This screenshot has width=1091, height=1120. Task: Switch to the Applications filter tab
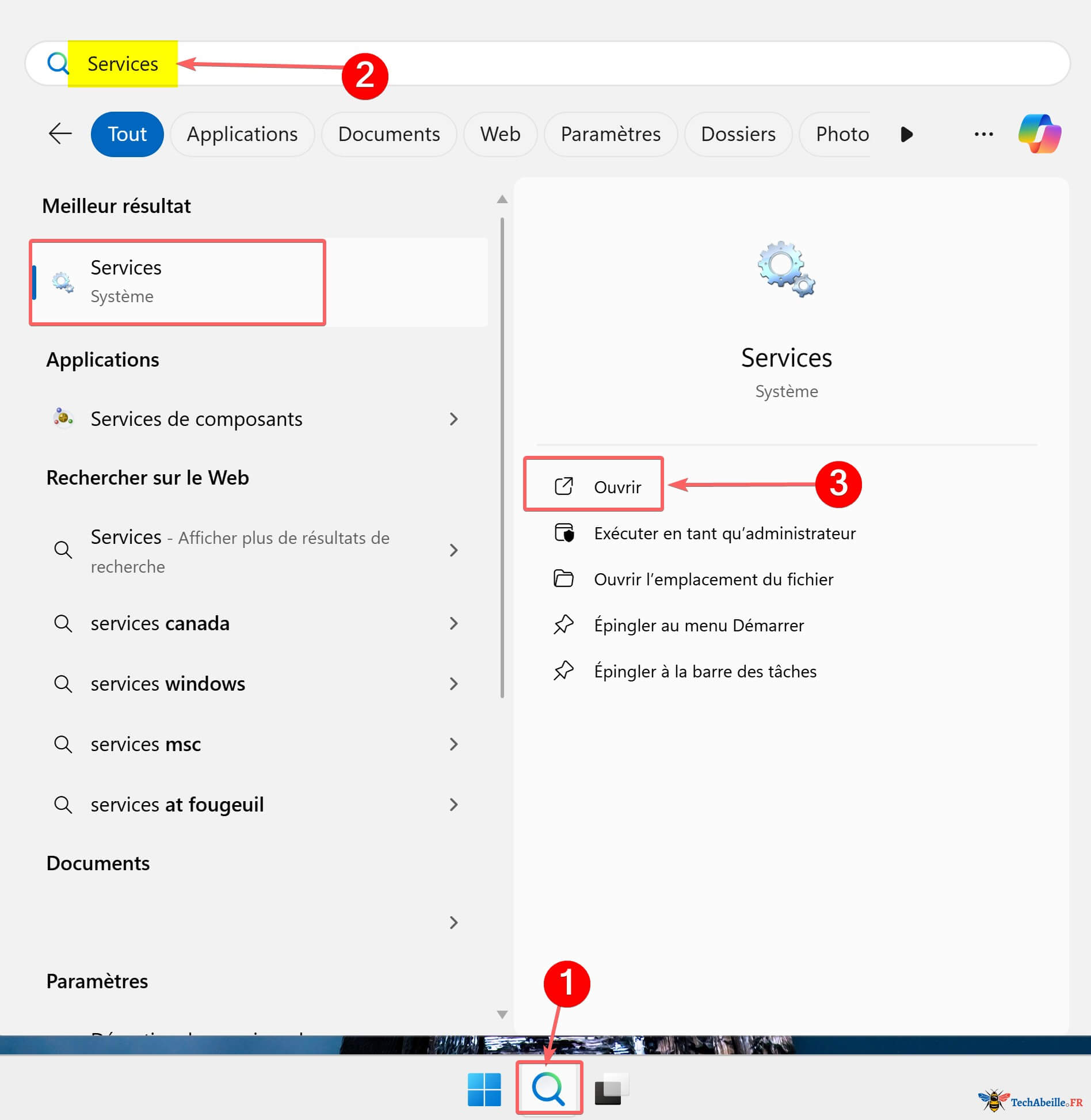click(242, 134)
